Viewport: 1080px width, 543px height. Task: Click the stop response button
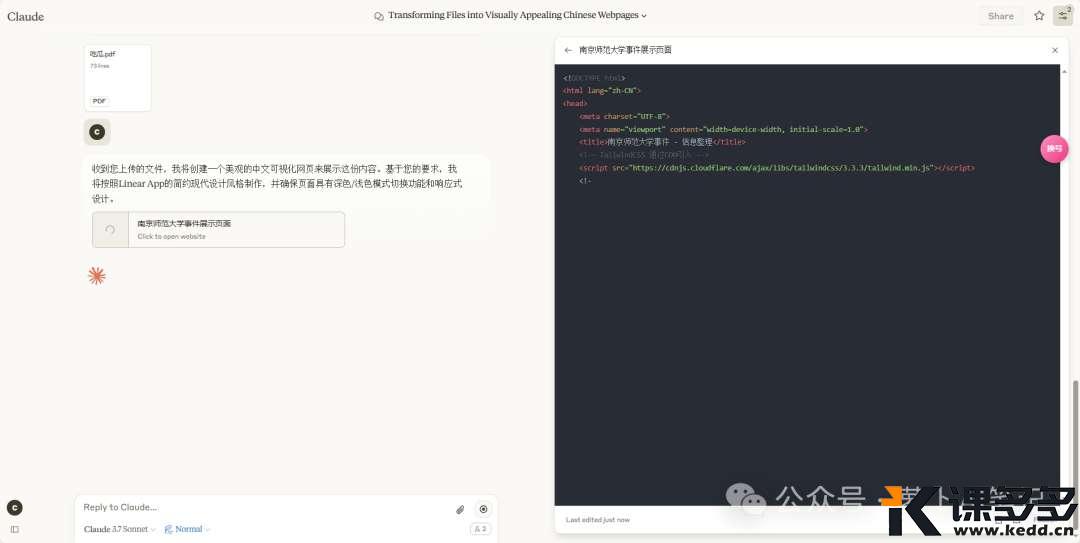[x=484, y=509]
